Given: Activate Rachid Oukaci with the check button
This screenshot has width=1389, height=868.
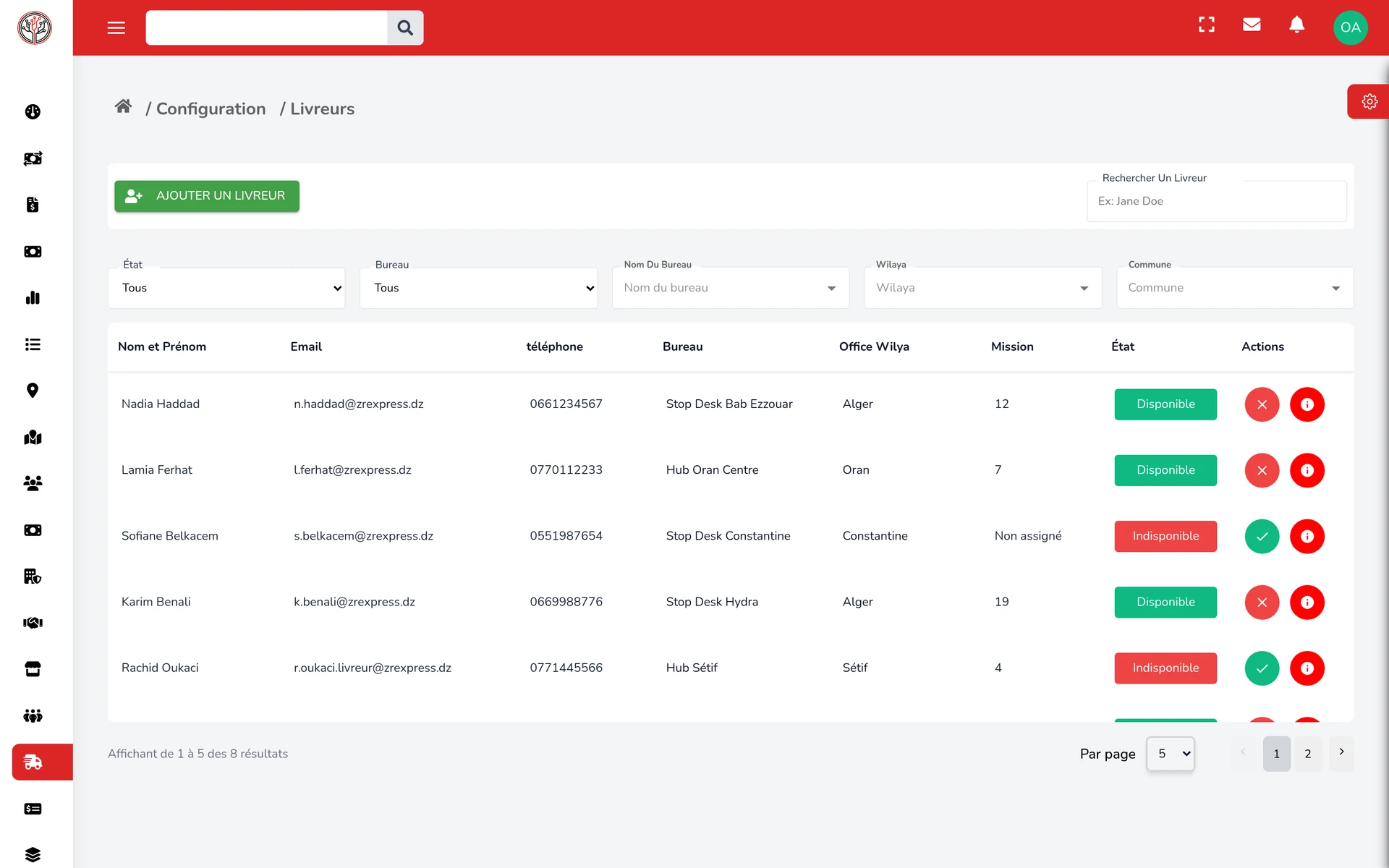Looking at the screenshot, I should pyautogui.click(x=1262, y=668).
